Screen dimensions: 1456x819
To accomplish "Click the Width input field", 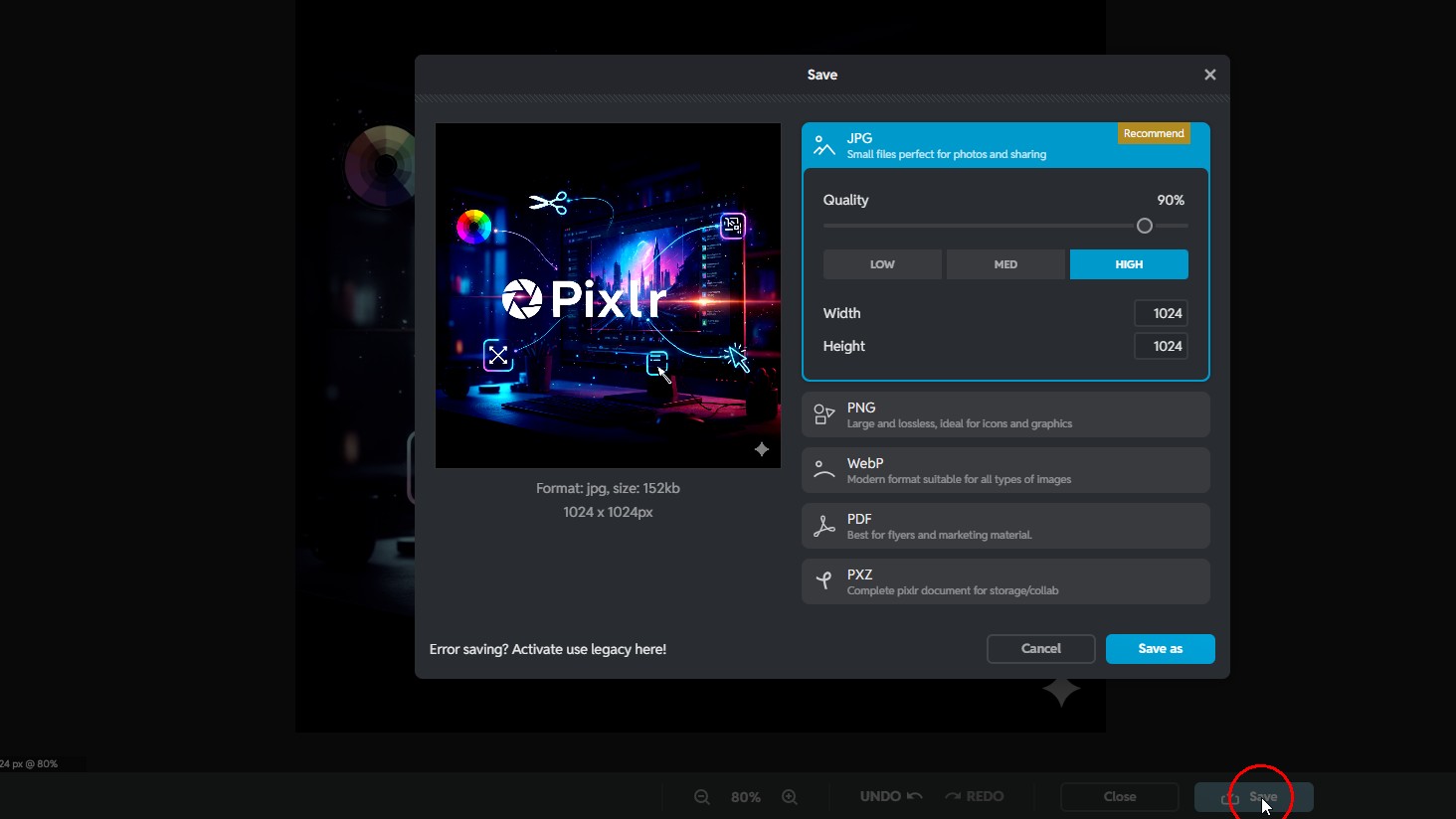I will point(1161,313).
